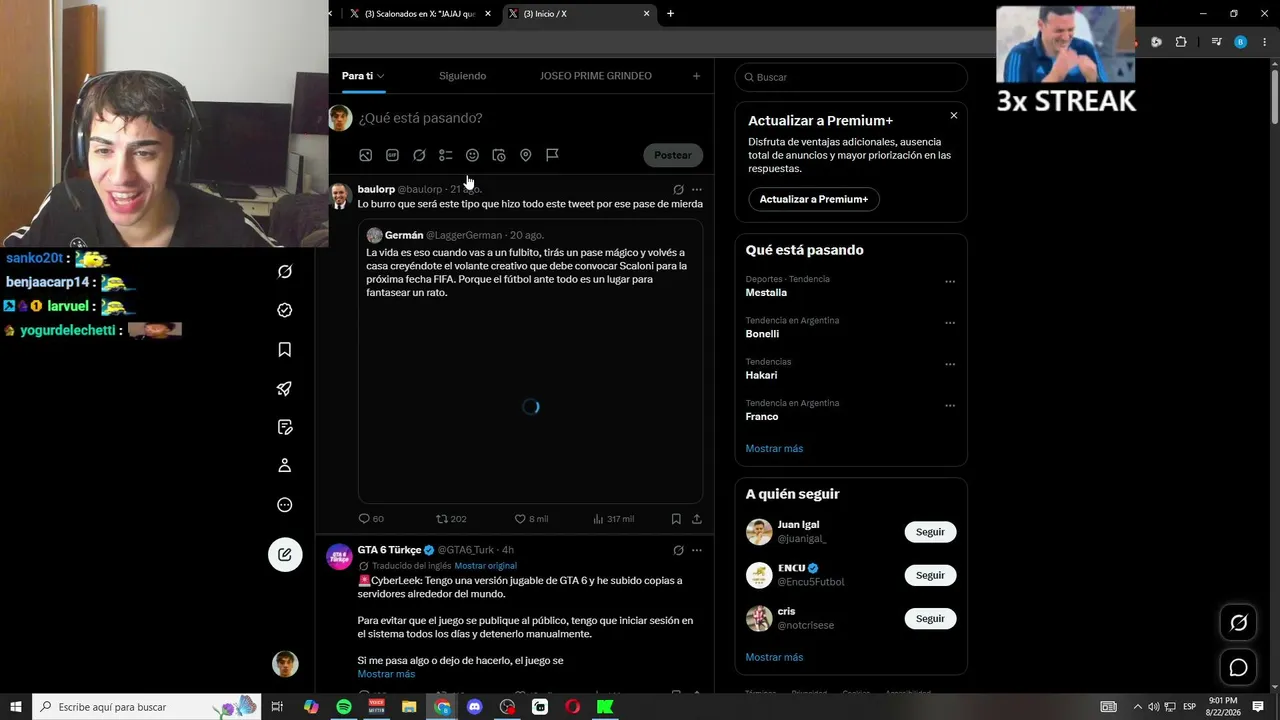Open Profile from the left sidebar
This screenshot has width=1280, height=720.
(x=285, y=465)
